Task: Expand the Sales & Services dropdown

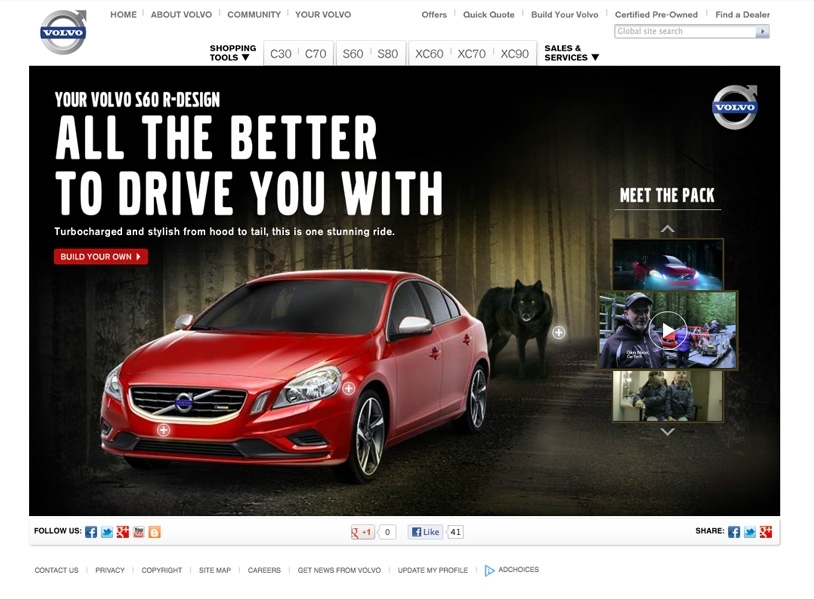Action: (x=572, y=52)
